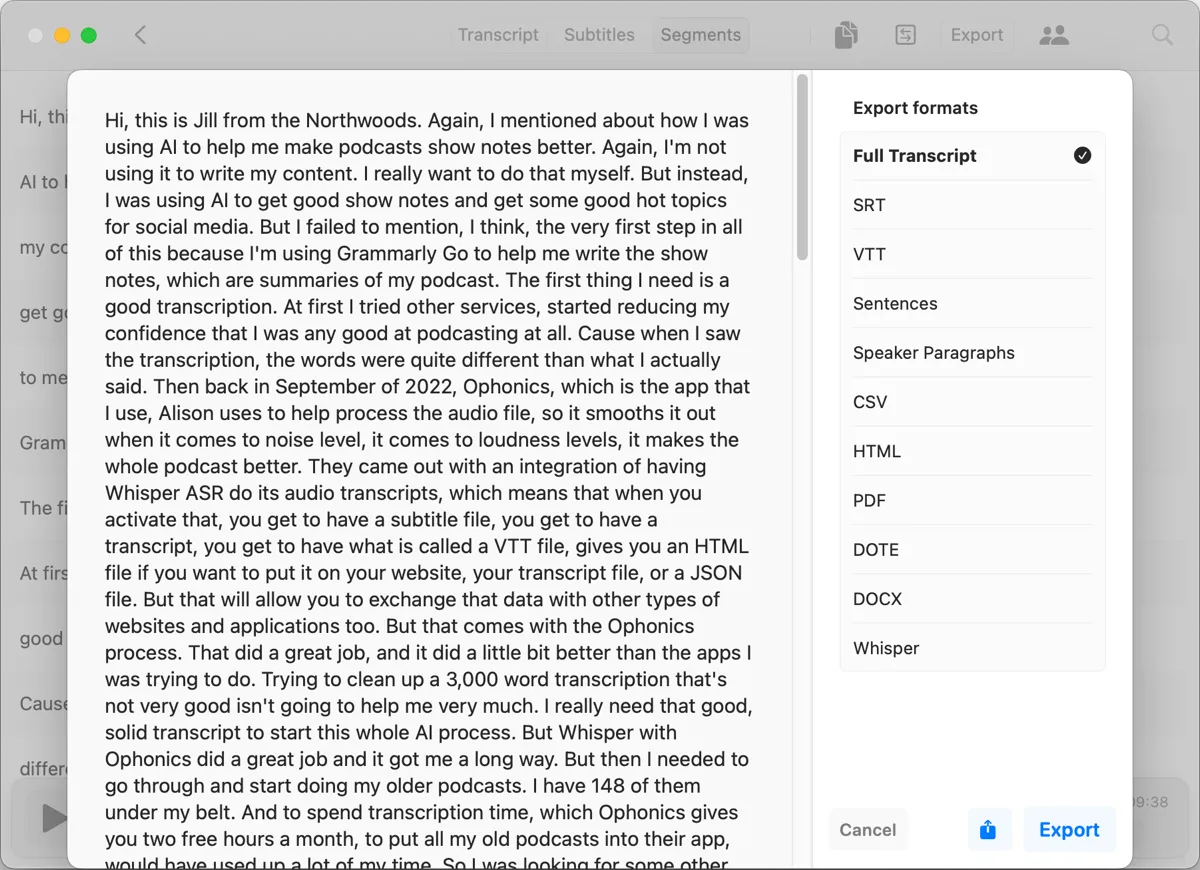Choose Speaker Paragraphs export format
This screenshot has height=870, width=1200.
tap(972, 352)
